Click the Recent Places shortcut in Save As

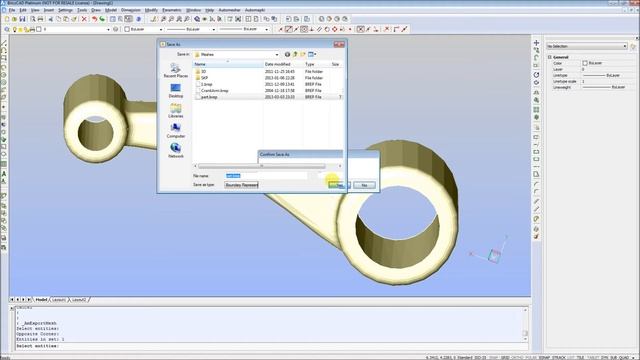click(x=176, y=70)
